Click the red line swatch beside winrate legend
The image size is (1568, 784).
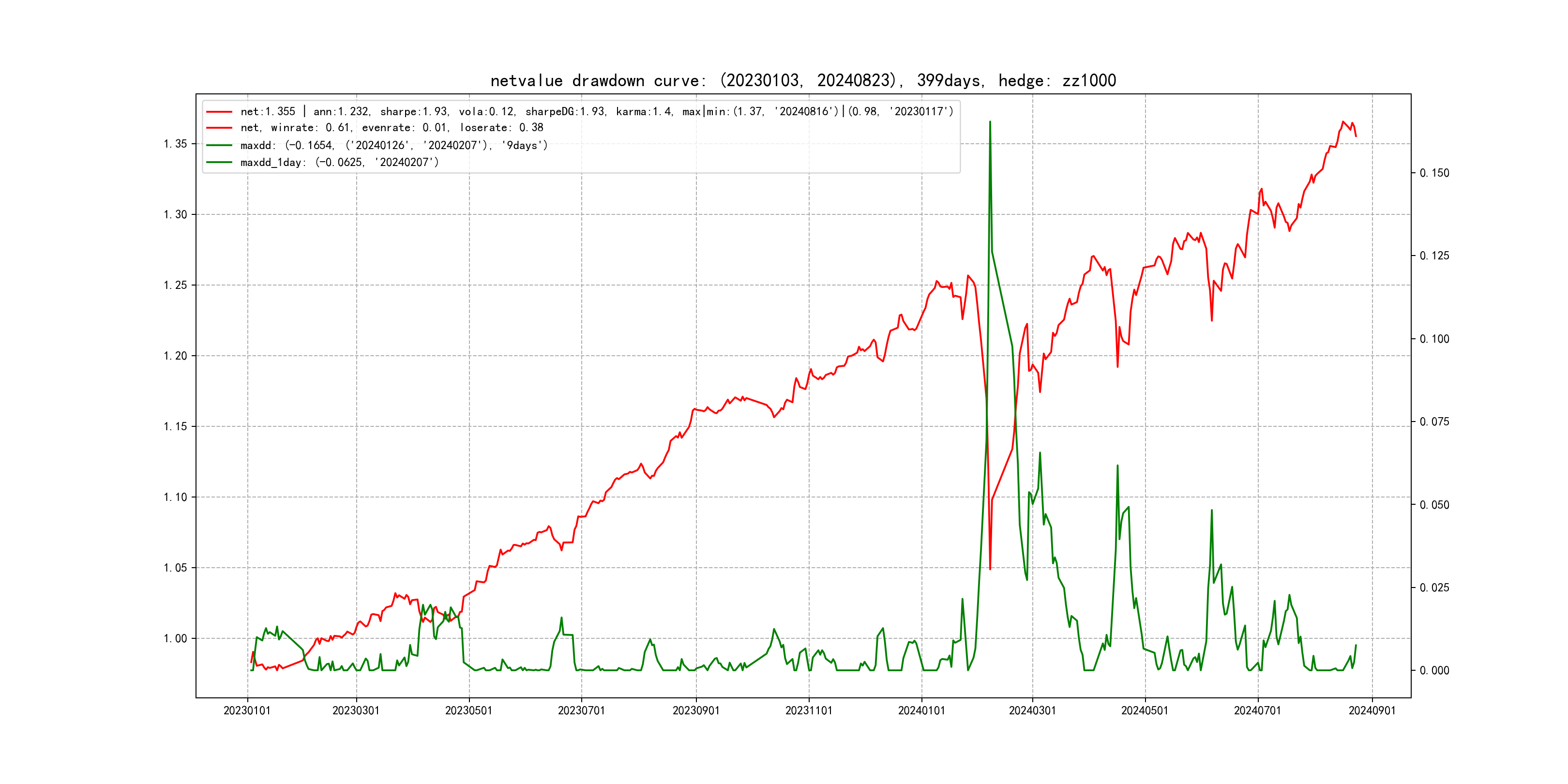(219, 128)
